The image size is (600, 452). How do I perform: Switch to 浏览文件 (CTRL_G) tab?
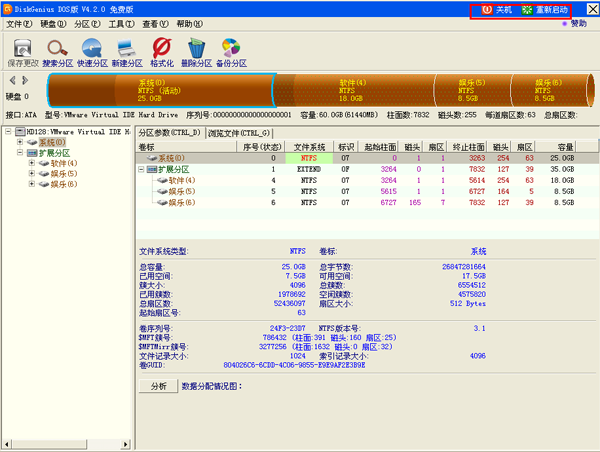tap(240, 133)
